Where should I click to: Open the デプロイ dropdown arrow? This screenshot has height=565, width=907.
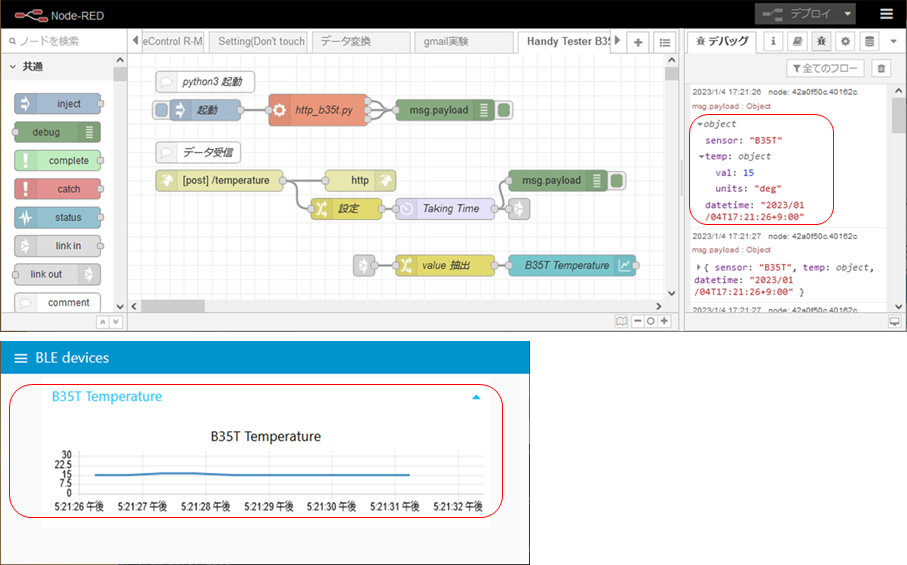848,14
